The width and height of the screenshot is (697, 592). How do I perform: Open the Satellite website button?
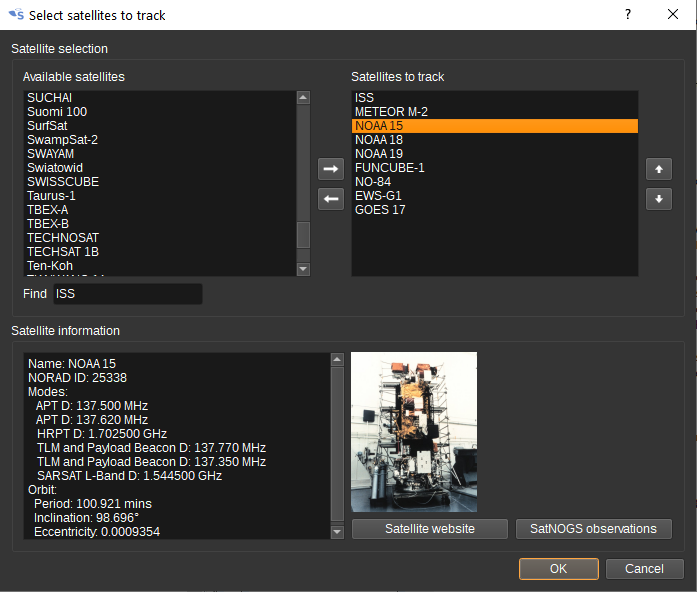429,529
